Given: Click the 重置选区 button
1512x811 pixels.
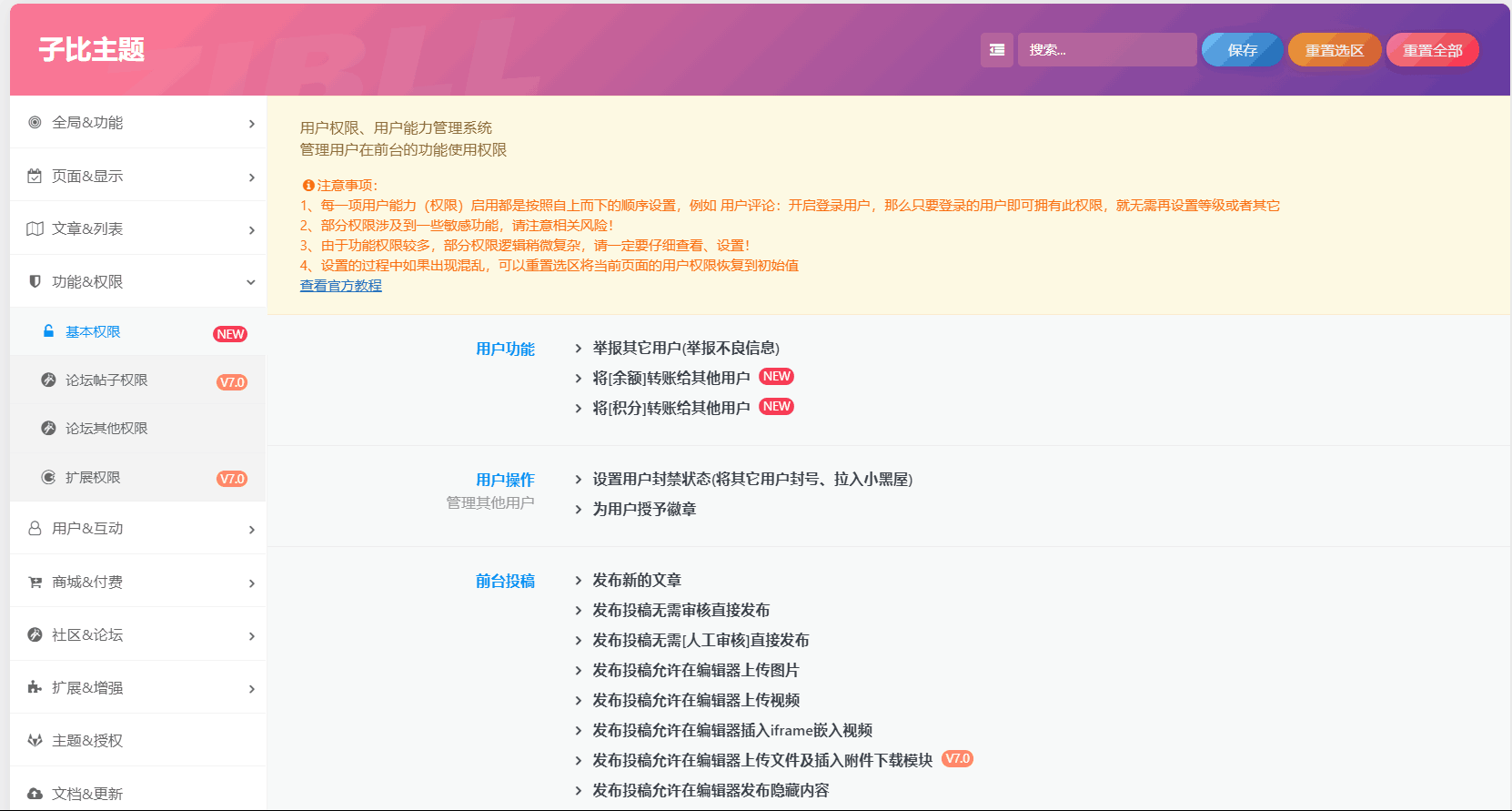Looking at the screenshot, I should (1335, 50).
